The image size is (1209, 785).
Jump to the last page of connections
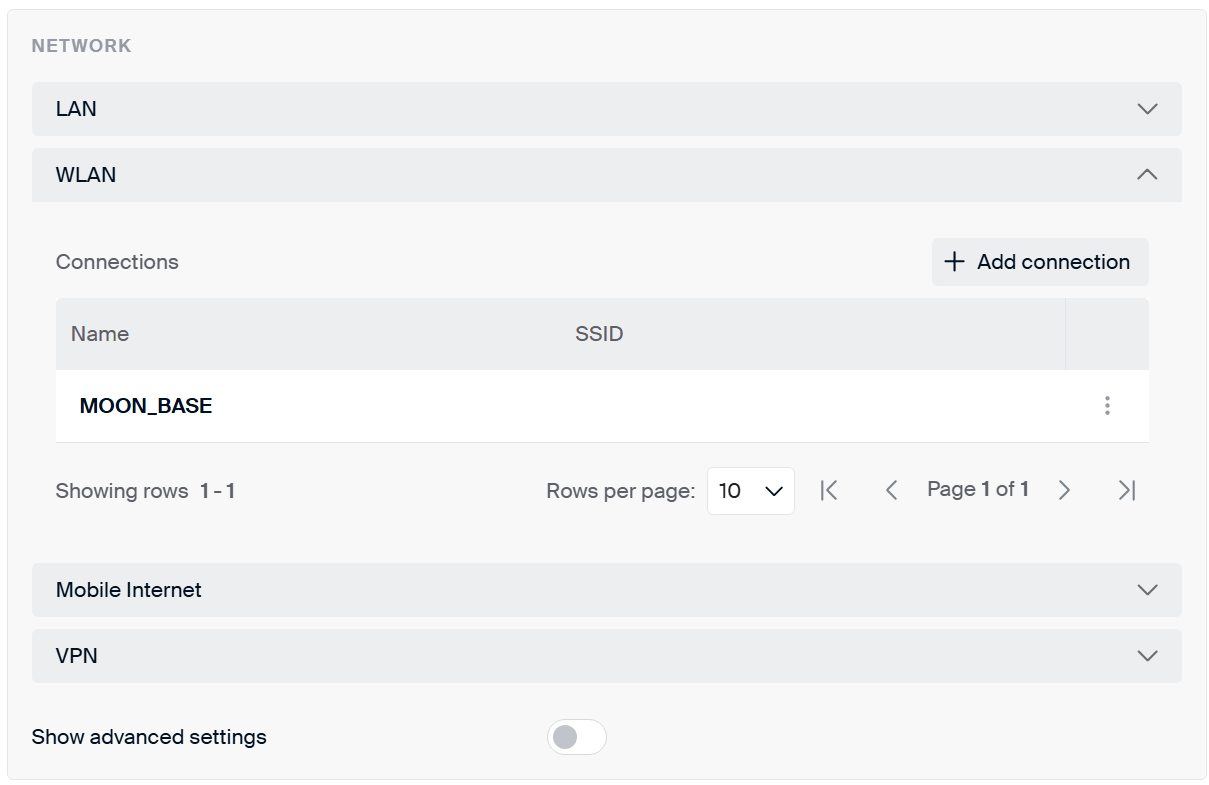click(x=1127, y=490)
